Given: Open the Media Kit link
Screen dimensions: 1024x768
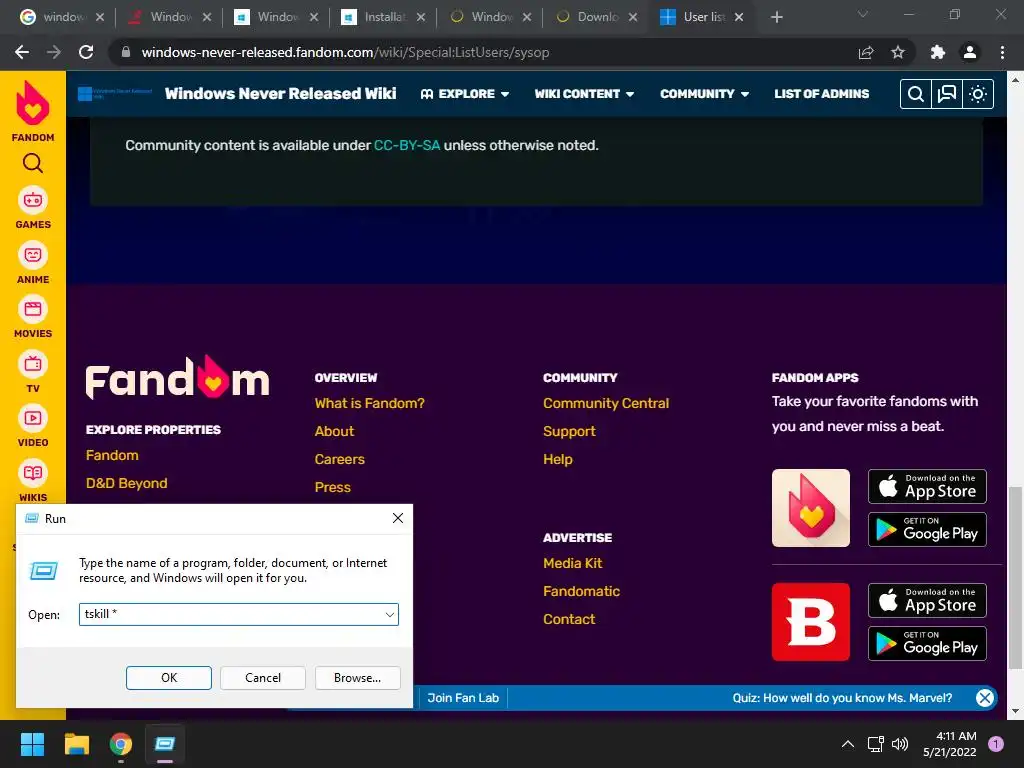Looking at the screenshot, I should tap(573, 563).
